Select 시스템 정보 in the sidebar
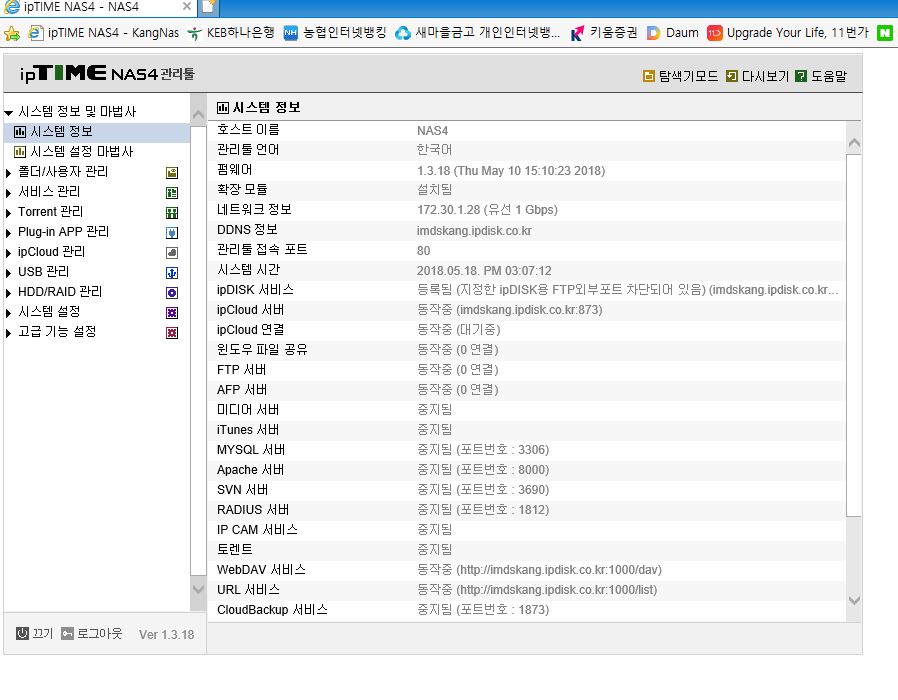The width and height of the screenshot is (898, 700). click(x=61, y=132)
